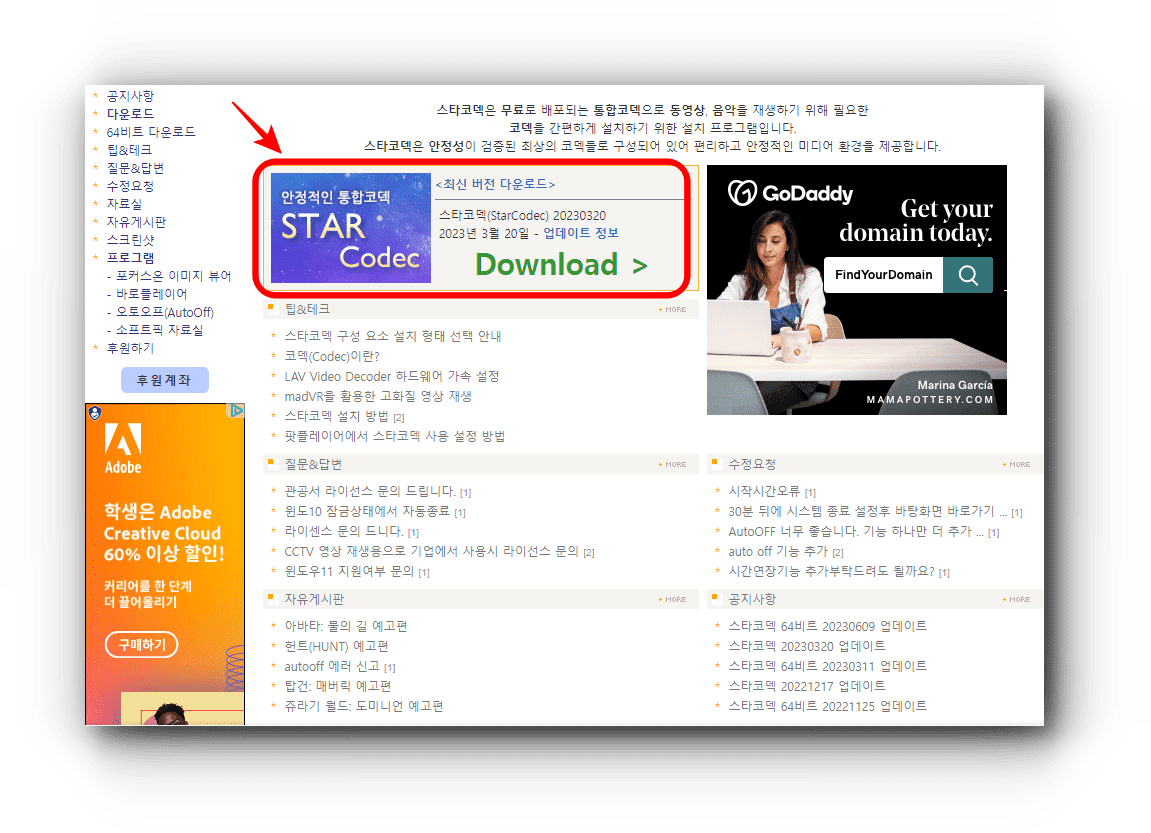Open 윈도10 잠금상태에서 자동종료 post
The width and height of the screenshot is (1151, 833).
point(367,512)
